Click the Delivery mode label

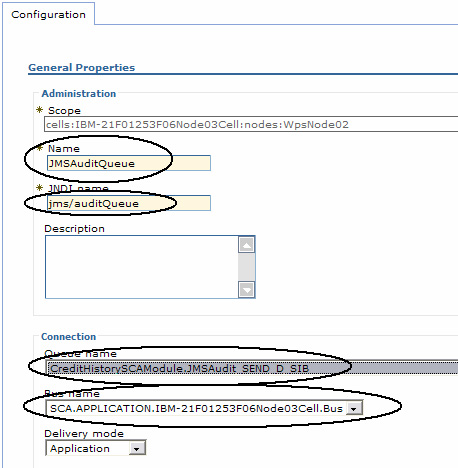click(84, 434)
